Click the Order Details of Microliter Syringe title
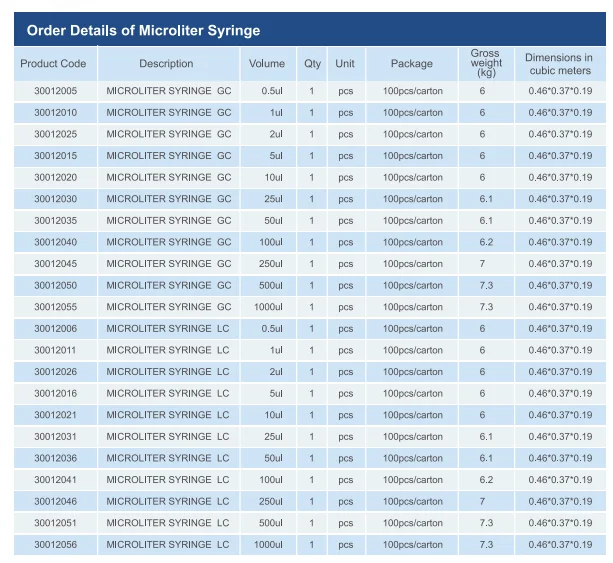 143,30
